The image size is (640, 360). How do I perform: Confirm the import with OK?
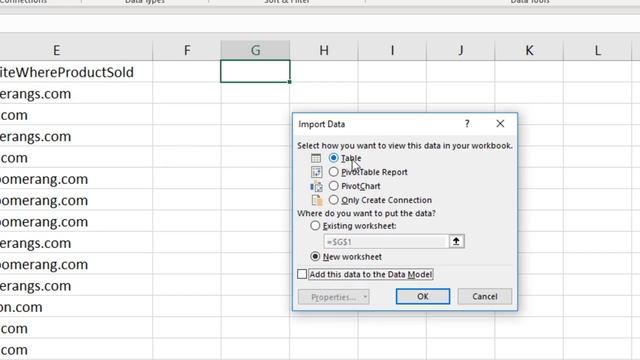pyautogui.click(x=423, y=296)
